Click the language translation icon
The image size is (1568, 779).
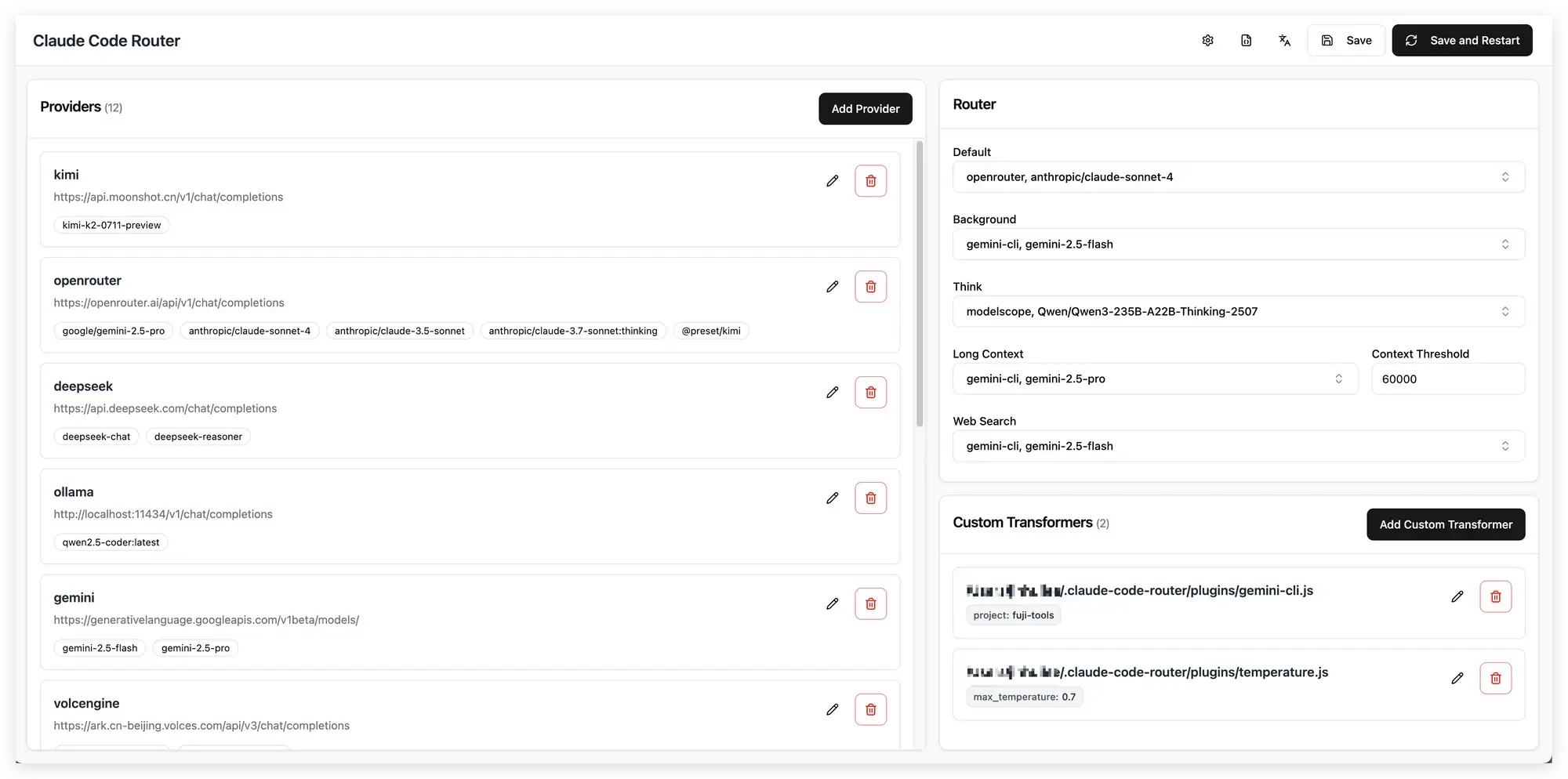(1284, 40)
